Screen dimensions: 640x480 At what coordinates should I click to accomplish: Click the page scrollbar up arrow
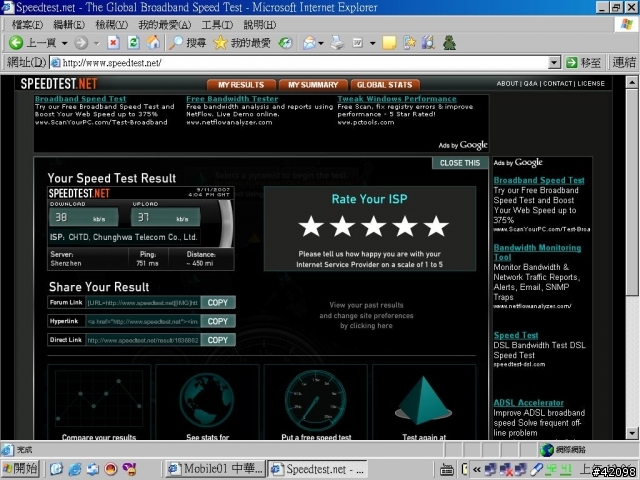632,82
